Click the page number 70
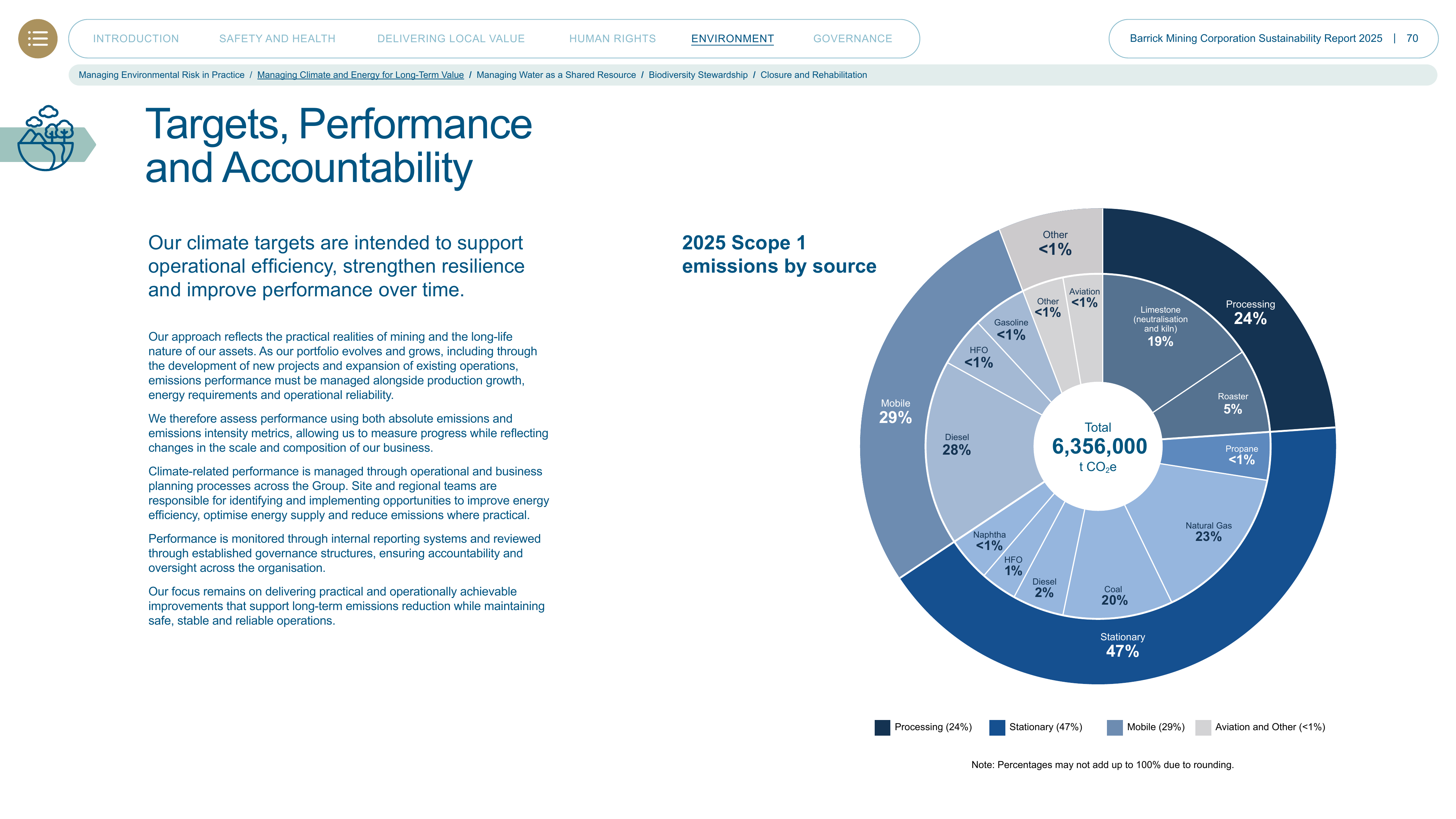 [1412, 39]
